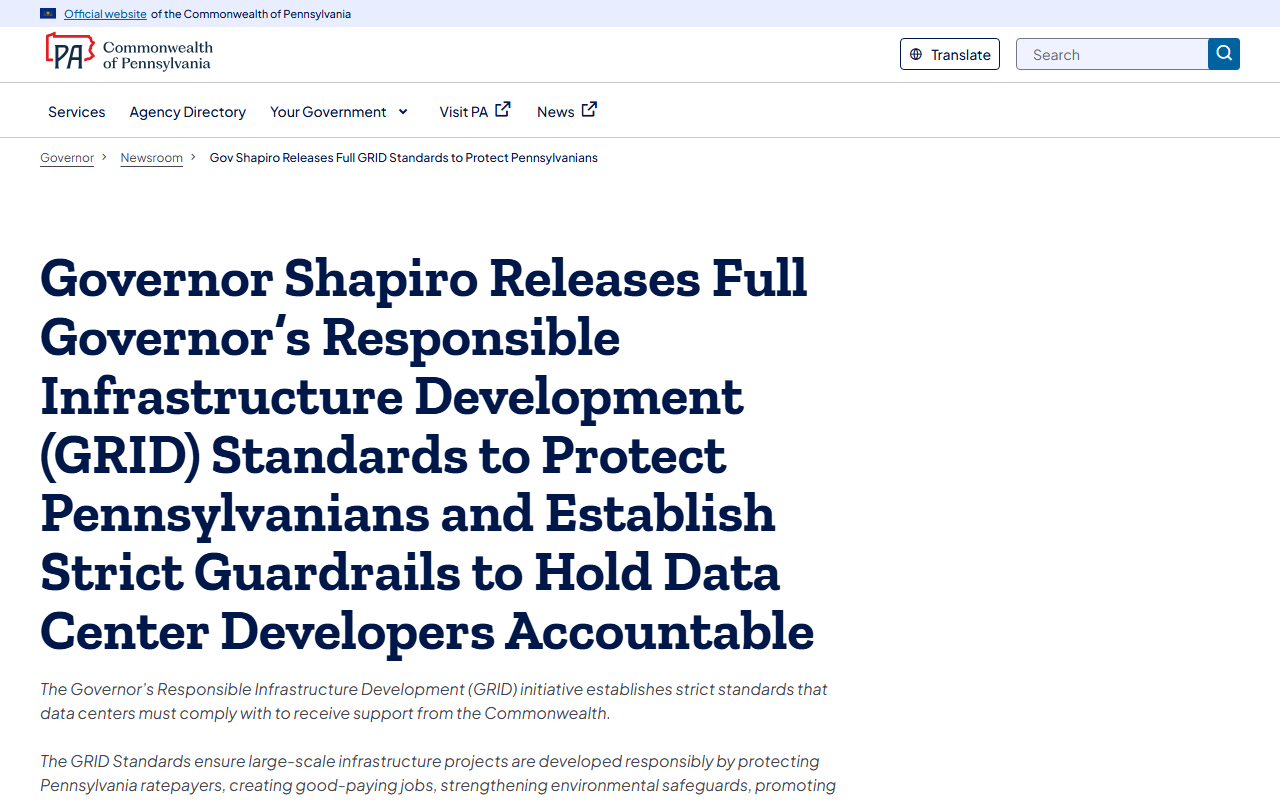1280x800 pixels.
Task: Expand the Your Government chevron
Action: coord(403,111)
